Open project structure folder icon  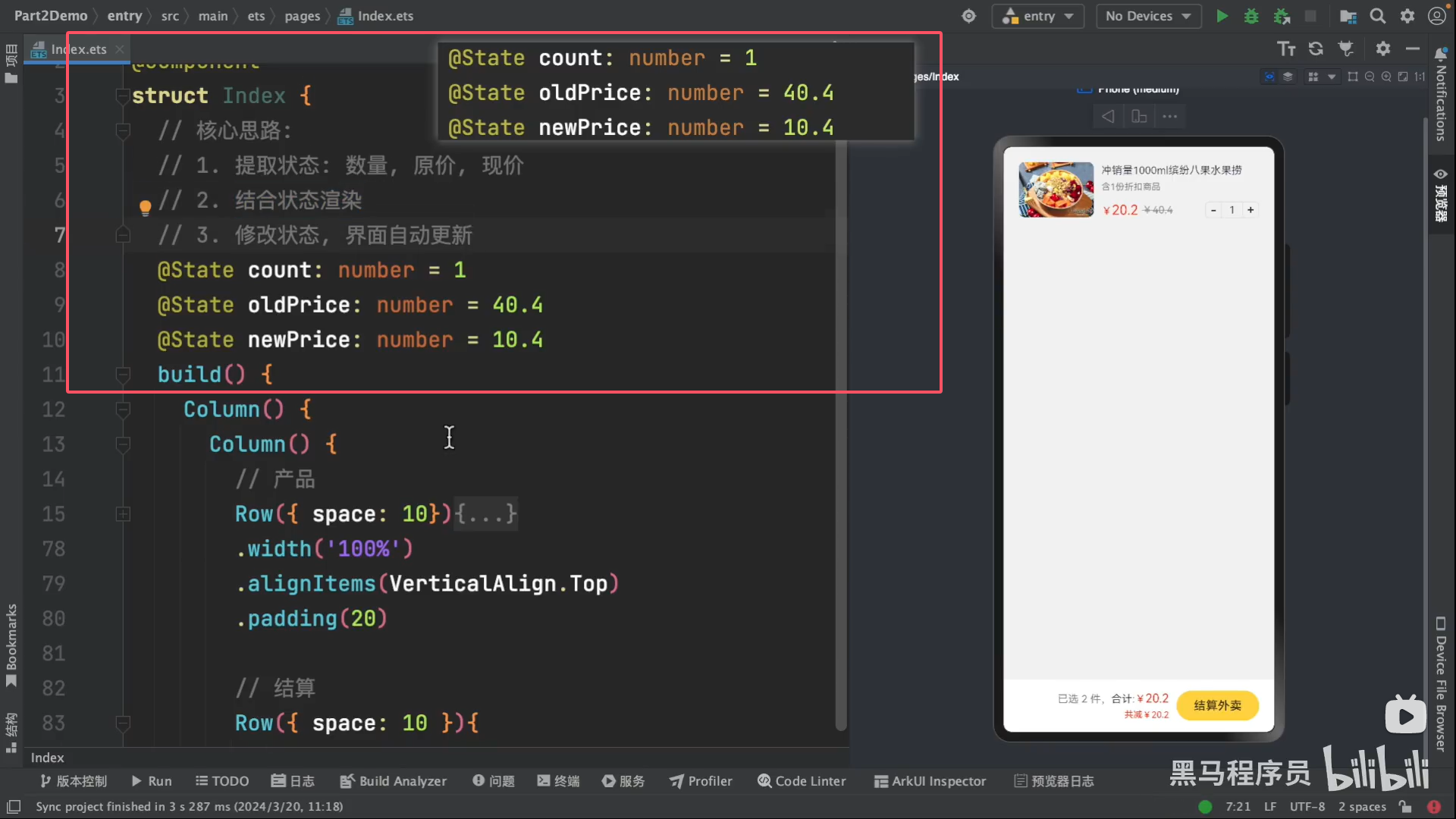[1348, 16]
